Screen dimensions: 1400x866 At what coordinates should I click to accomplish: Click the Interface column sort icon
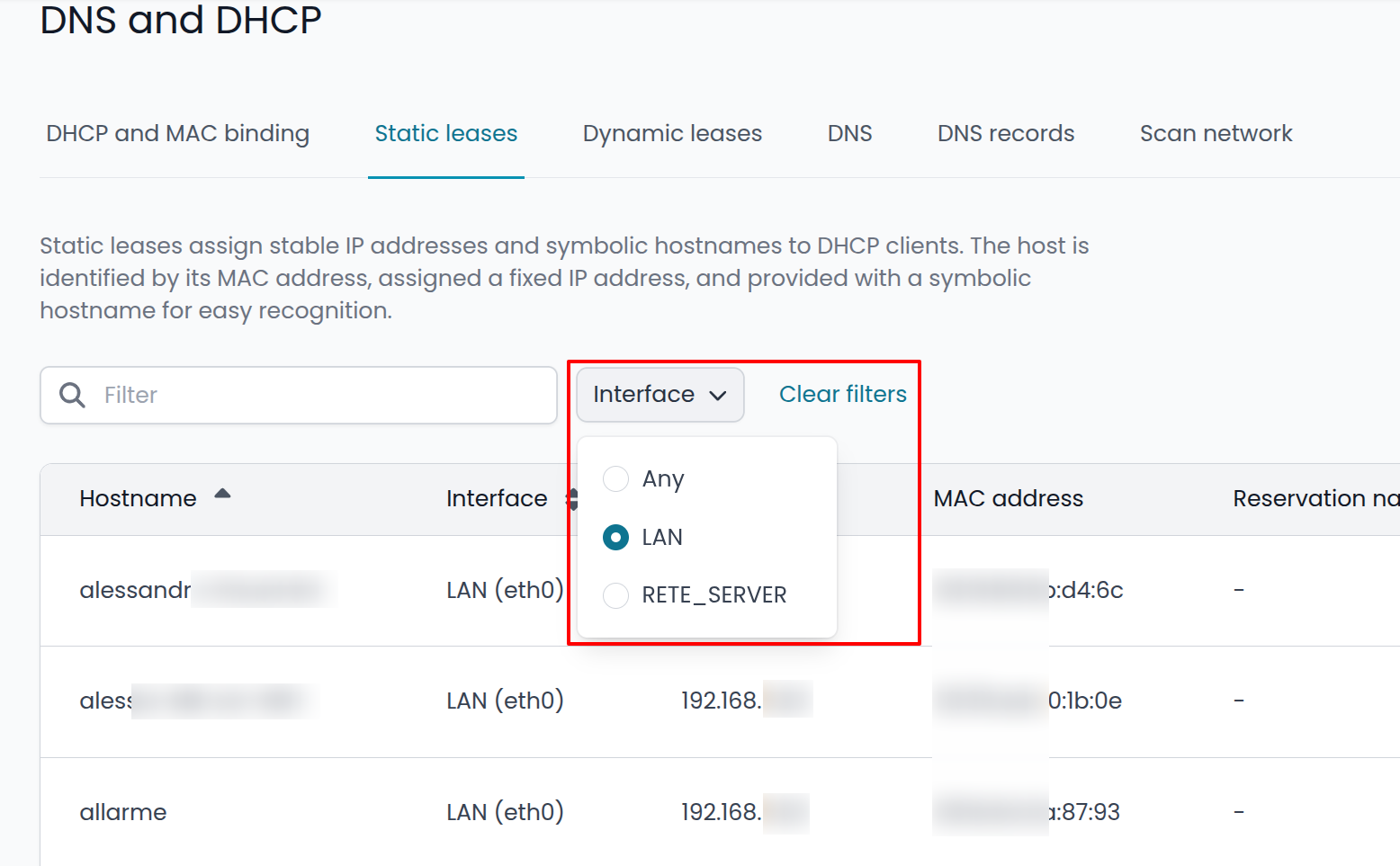(x=571, y=499)
